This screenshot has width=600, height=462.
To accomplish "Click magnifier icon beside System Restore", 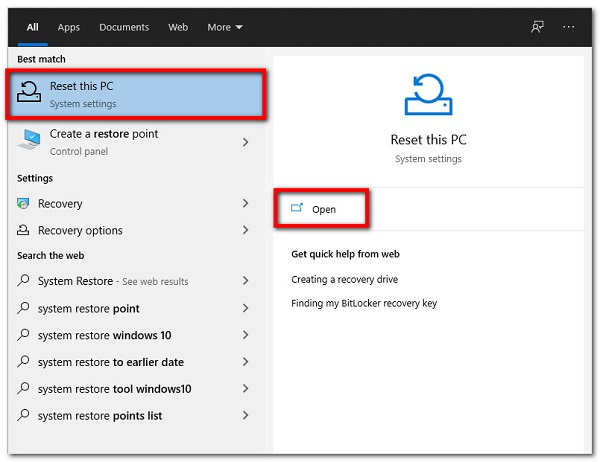I will point(23,281).
